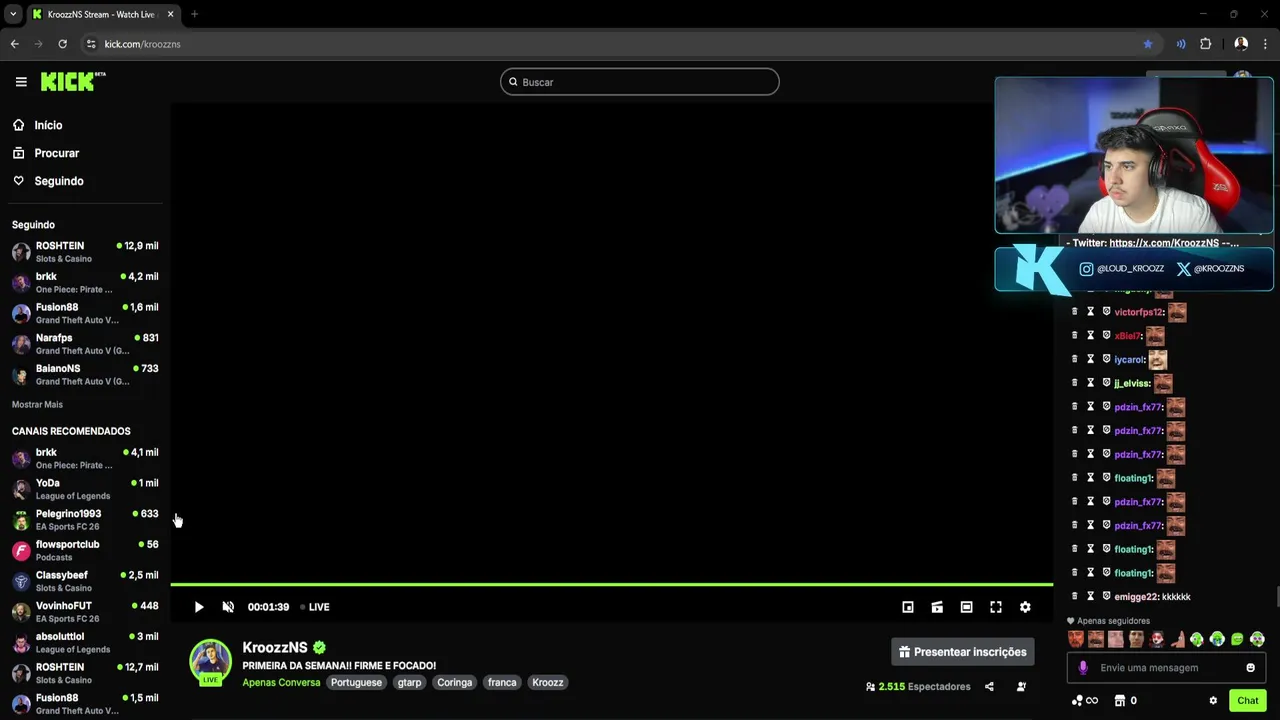This screenshot has height=720, width=1280.
Task: Click the follow user icon beside share
Action: (x=1021, y=687)
